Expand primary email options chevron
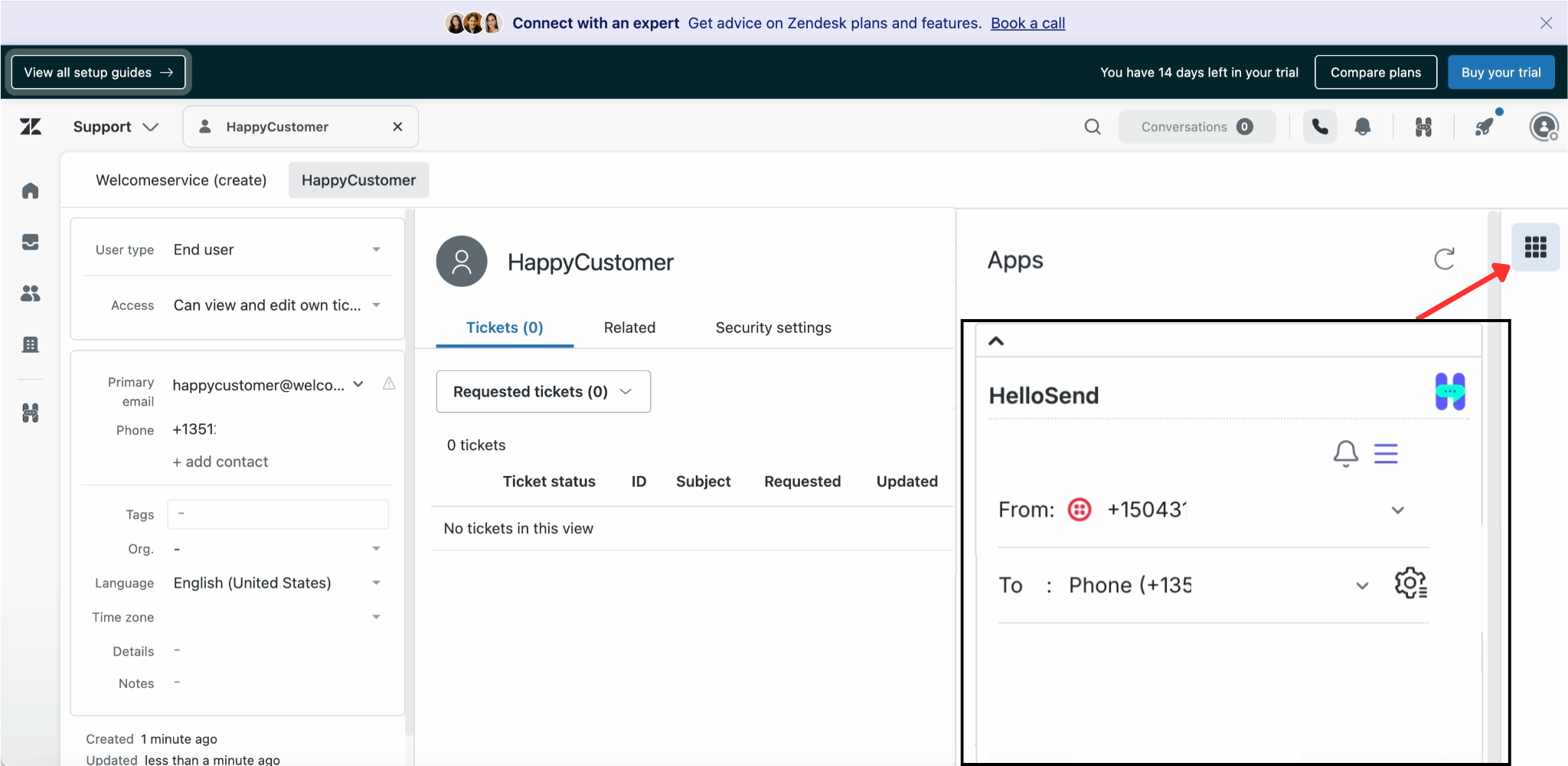Image resolution: width=1568 pixels, height=766 pixels. point(358,384)
